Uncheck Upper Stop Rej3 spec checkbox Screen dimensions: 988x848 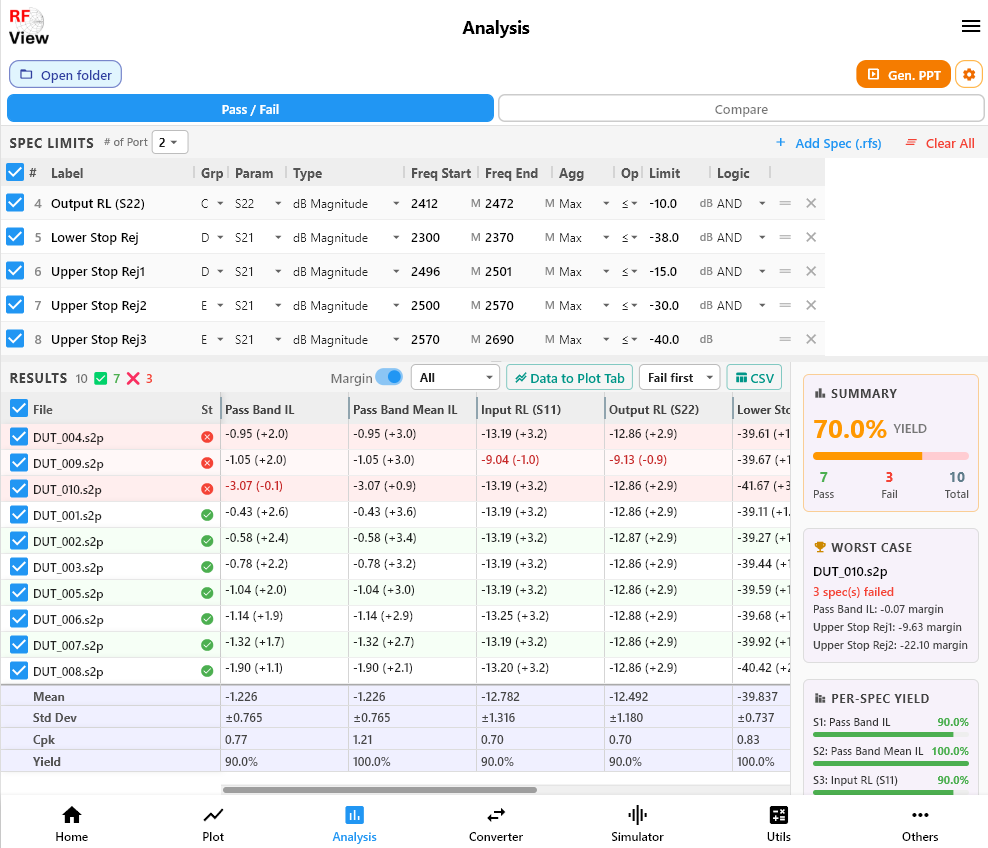coord(14,339)
